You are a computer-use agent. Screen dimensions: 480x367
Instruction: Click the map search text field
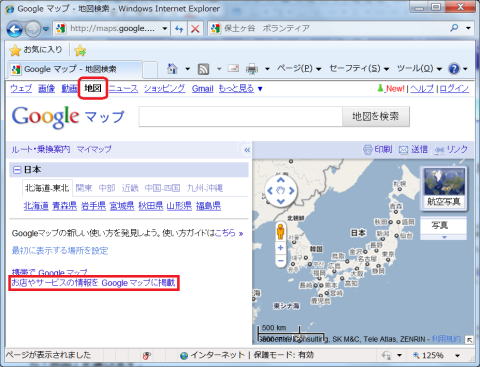tap(240, 116)
